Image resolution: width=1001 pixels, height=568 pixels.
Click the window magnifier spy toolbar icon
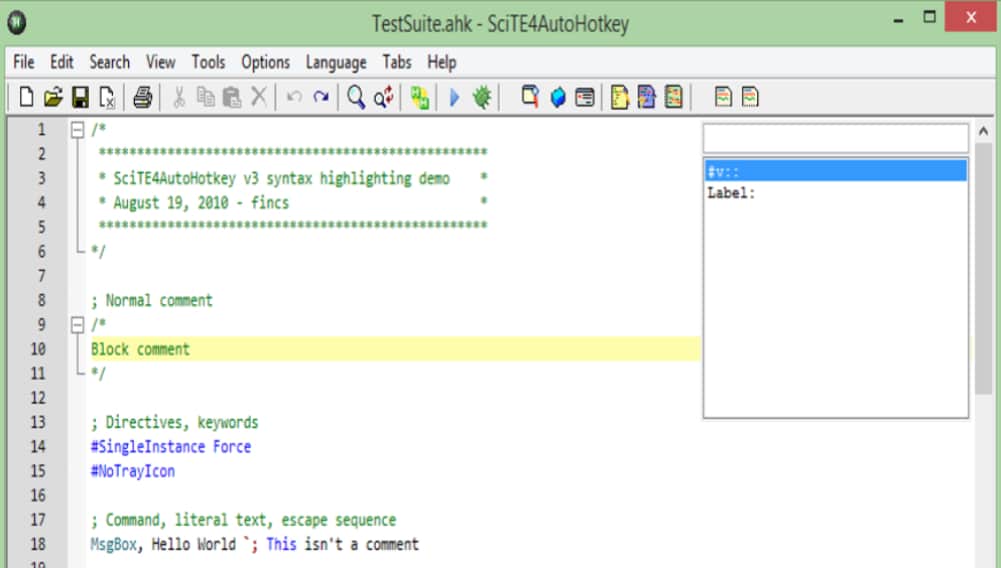pyautogui.click(x=530, y=97)
